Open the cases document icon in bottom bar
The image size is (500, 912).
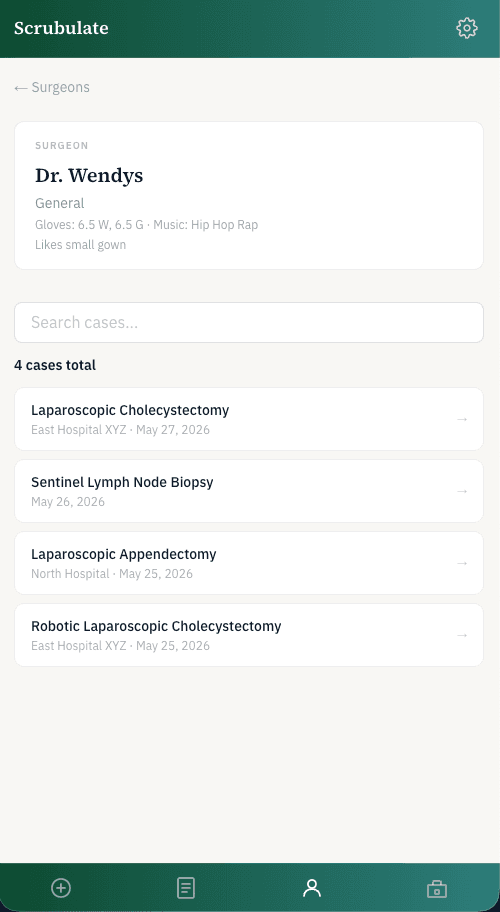(x=186, y=888)
